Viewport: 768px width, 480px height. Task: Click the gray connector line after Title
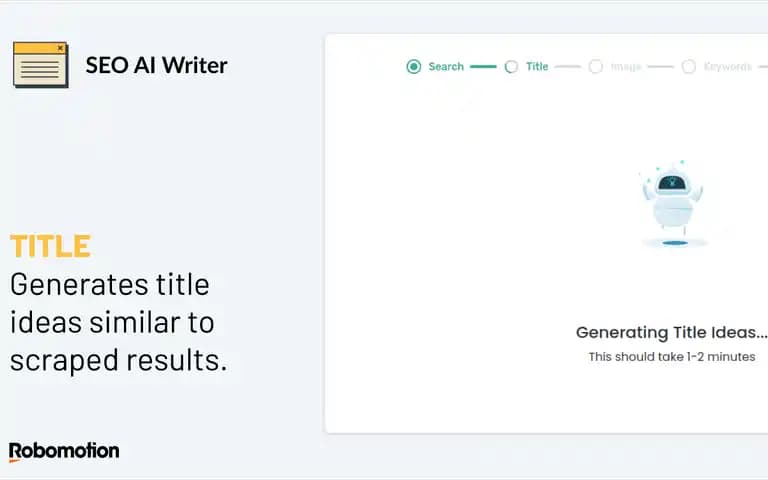568,67
